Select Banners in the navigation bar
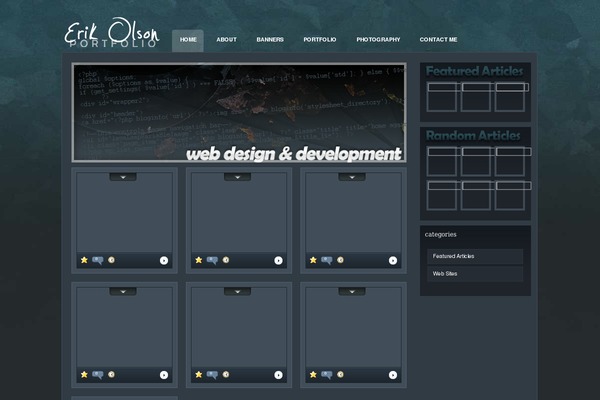This screenshot has height=400, width=600. coord(270,40)
